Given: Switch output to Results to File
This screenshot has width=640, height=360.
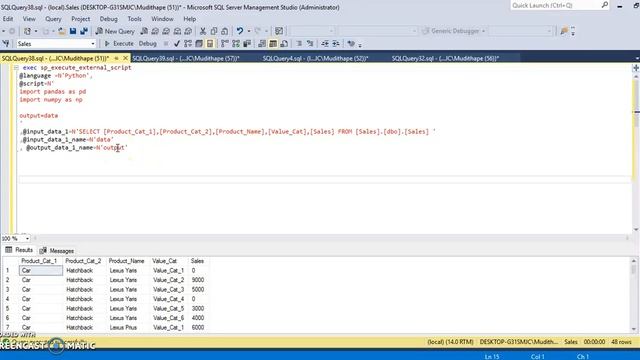Looking at the screenshot, I should point(284,44).
